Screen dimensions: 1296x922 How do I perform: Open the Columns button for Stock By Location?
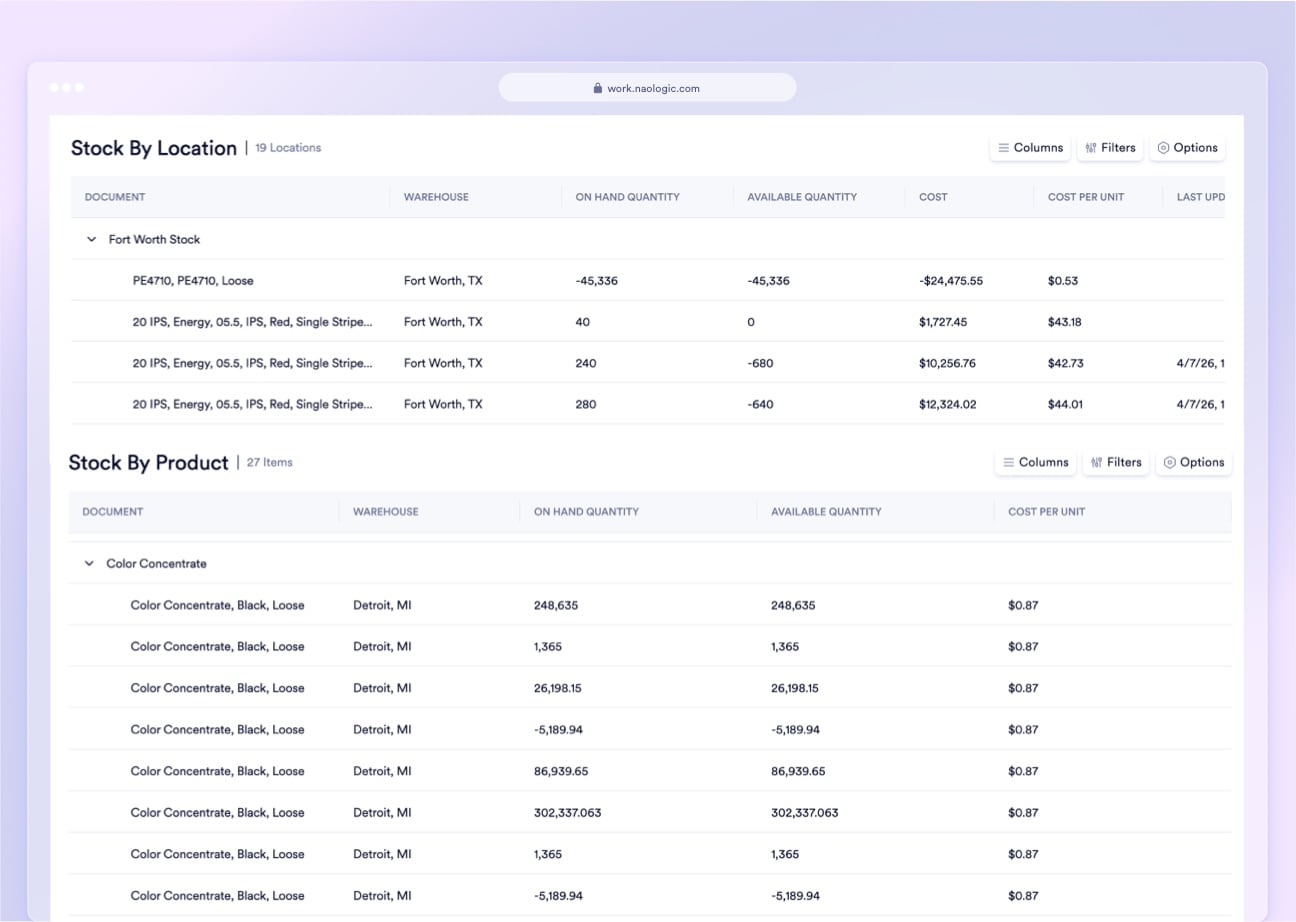(x=1030, y=147)
